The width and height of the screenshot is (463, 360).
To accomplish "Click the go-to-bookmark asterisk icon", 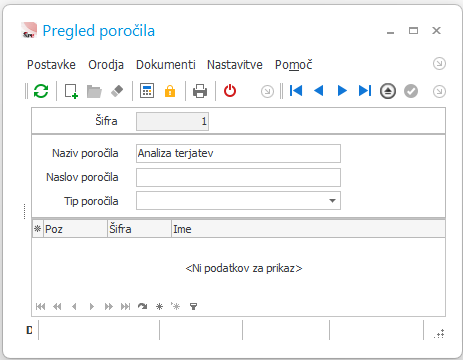I will [176, 306].
